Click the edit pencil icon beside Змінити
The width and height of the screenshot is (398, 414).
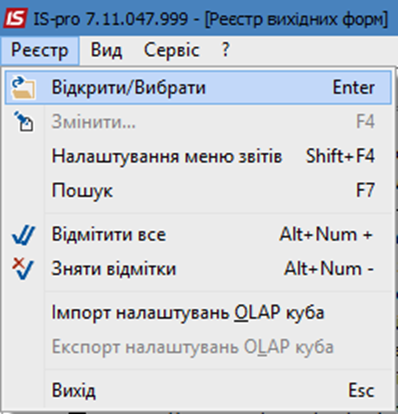23,122
